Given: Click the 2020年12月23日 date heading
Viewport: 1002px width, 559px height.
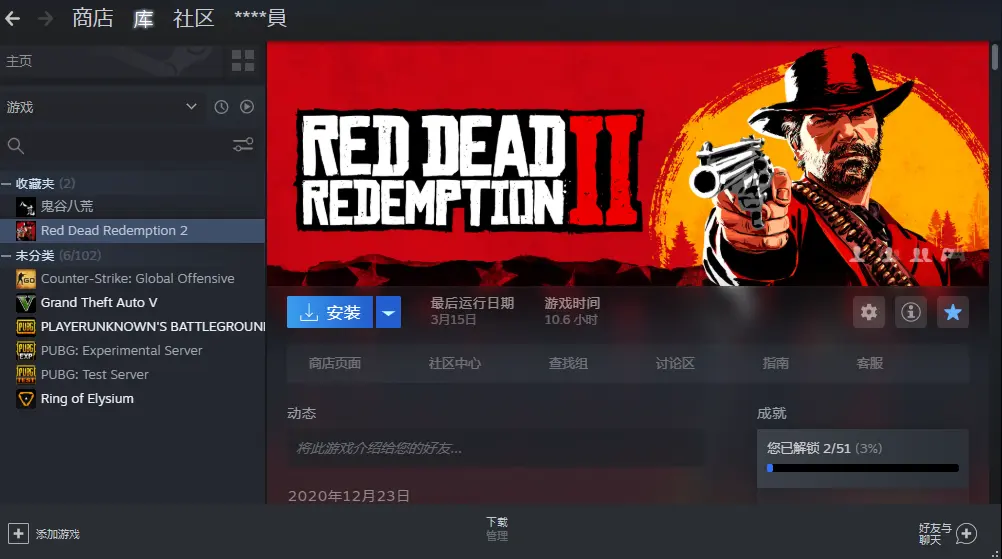Looking at the screenshot, I should pyautogui.click(x=349, y=496).
